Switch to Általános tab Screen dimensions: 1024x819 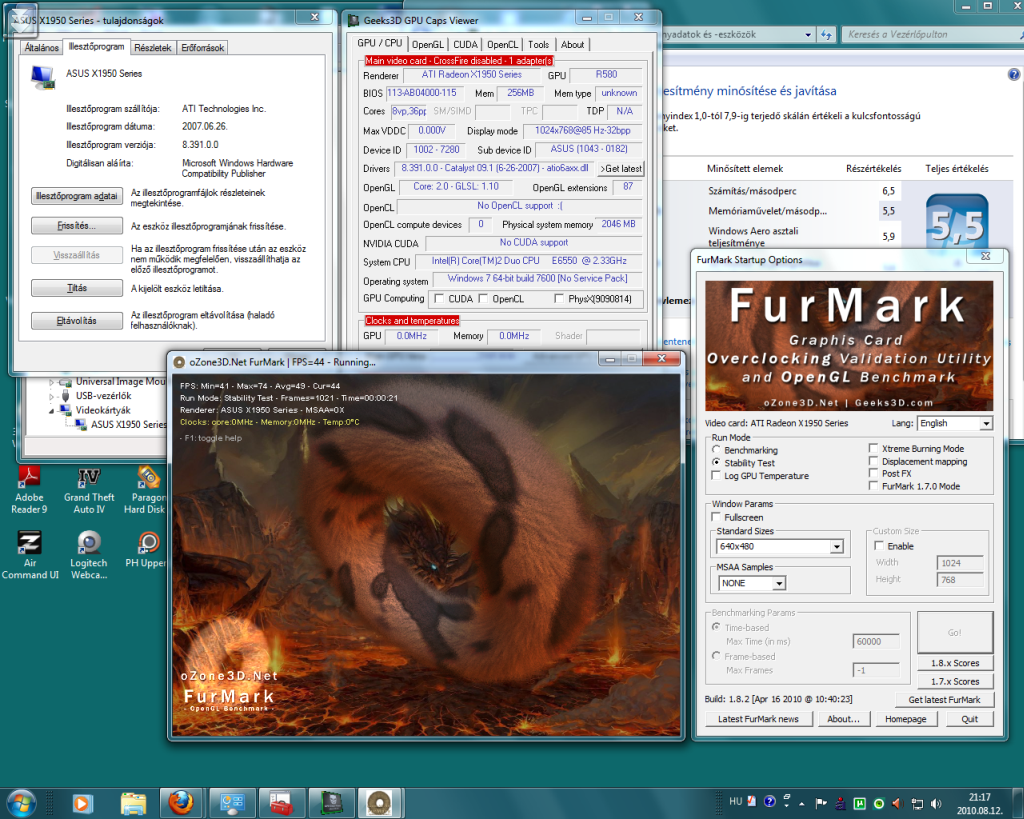pyautogui.click(x=42, y=48)
